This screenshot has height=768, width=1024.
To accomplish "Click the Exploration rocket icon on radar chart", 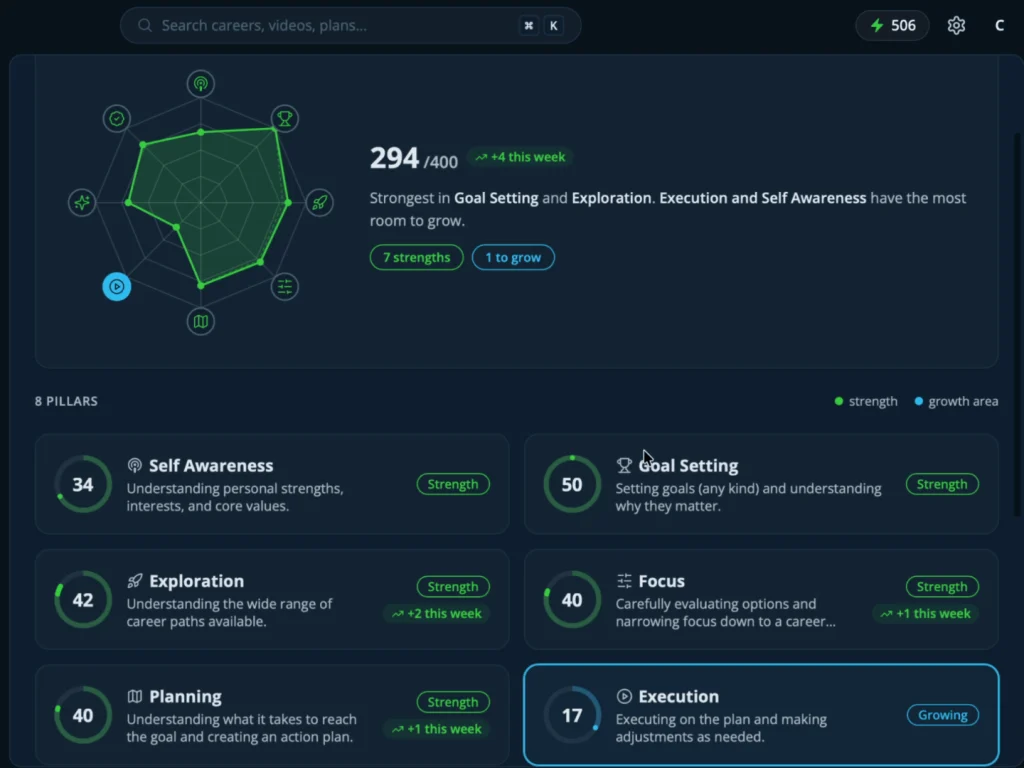I will point(319,202).
